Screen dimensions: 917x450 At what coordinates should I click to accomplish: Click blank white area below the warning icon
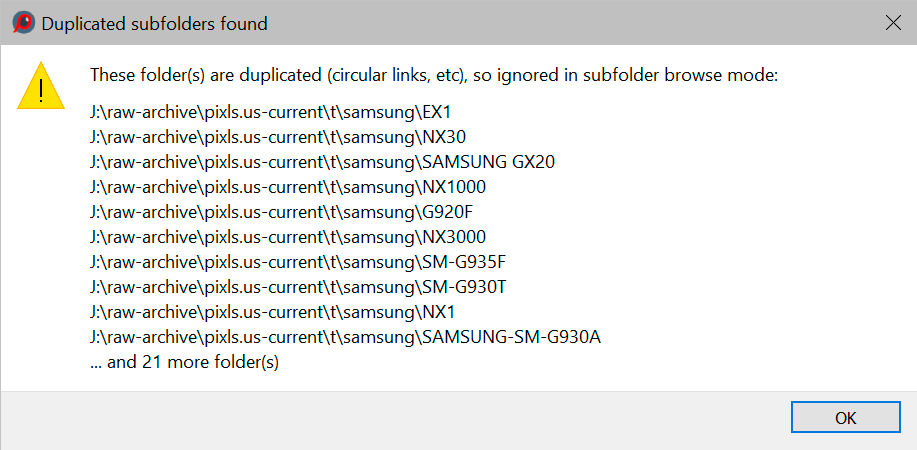coord(40,250)
